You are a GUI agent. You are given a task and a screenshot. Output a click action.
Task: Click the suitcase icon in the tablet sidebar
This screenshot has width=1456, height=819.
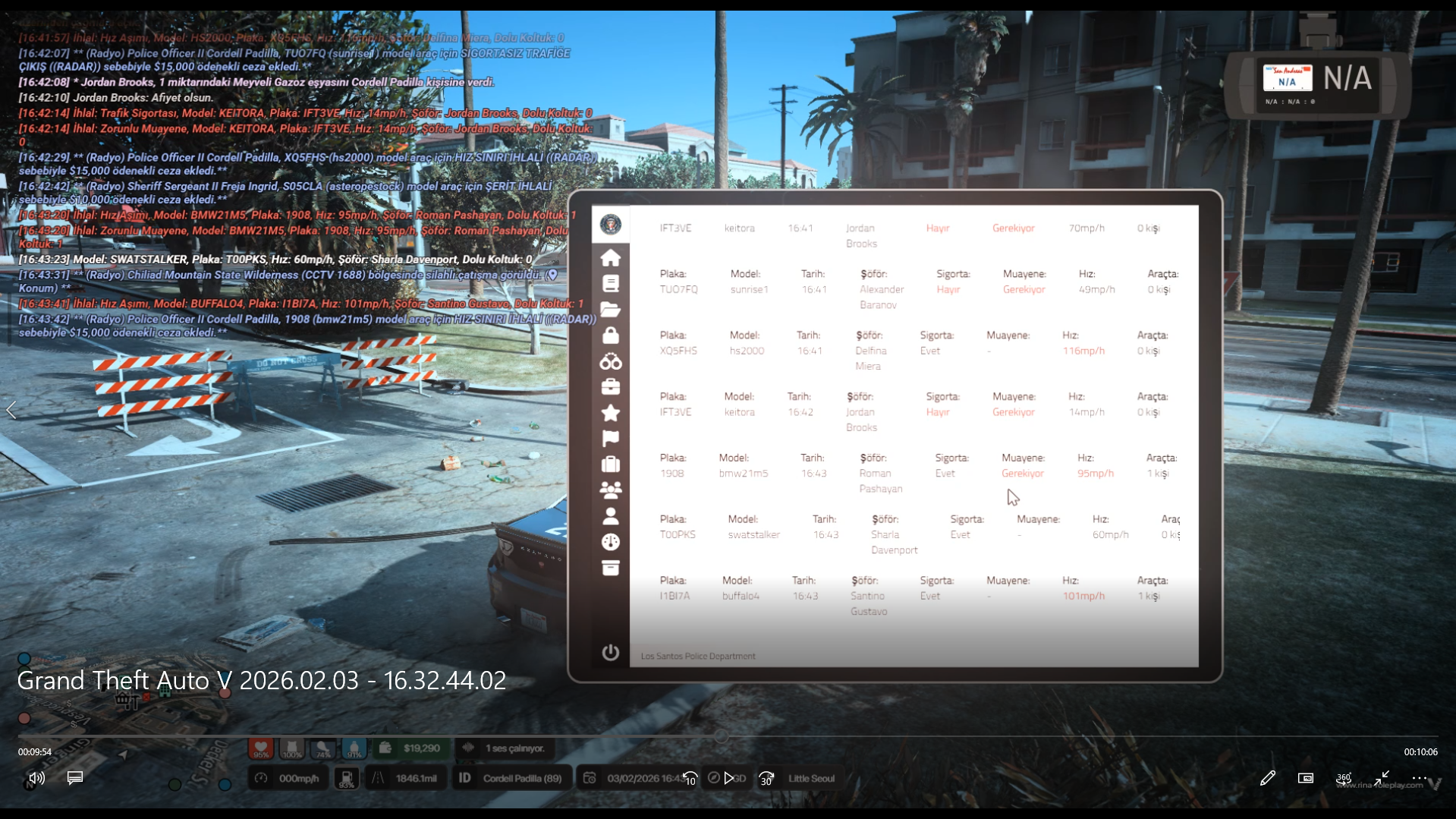(x=610, y=465)
